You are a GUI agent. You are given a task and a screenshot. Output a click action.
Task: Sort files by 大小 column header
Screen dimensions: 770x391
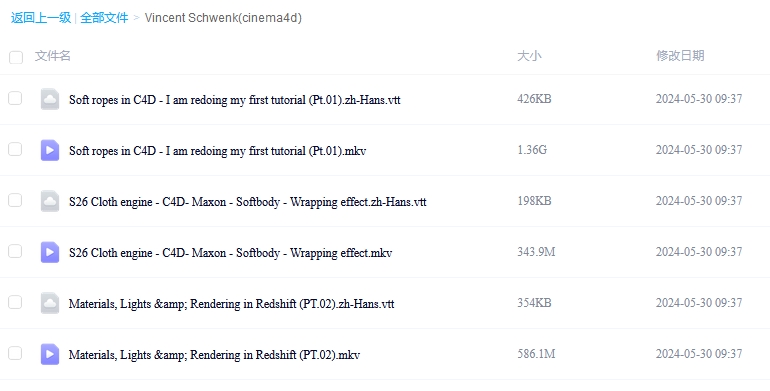pyautogui.click(x=529, y=56)
